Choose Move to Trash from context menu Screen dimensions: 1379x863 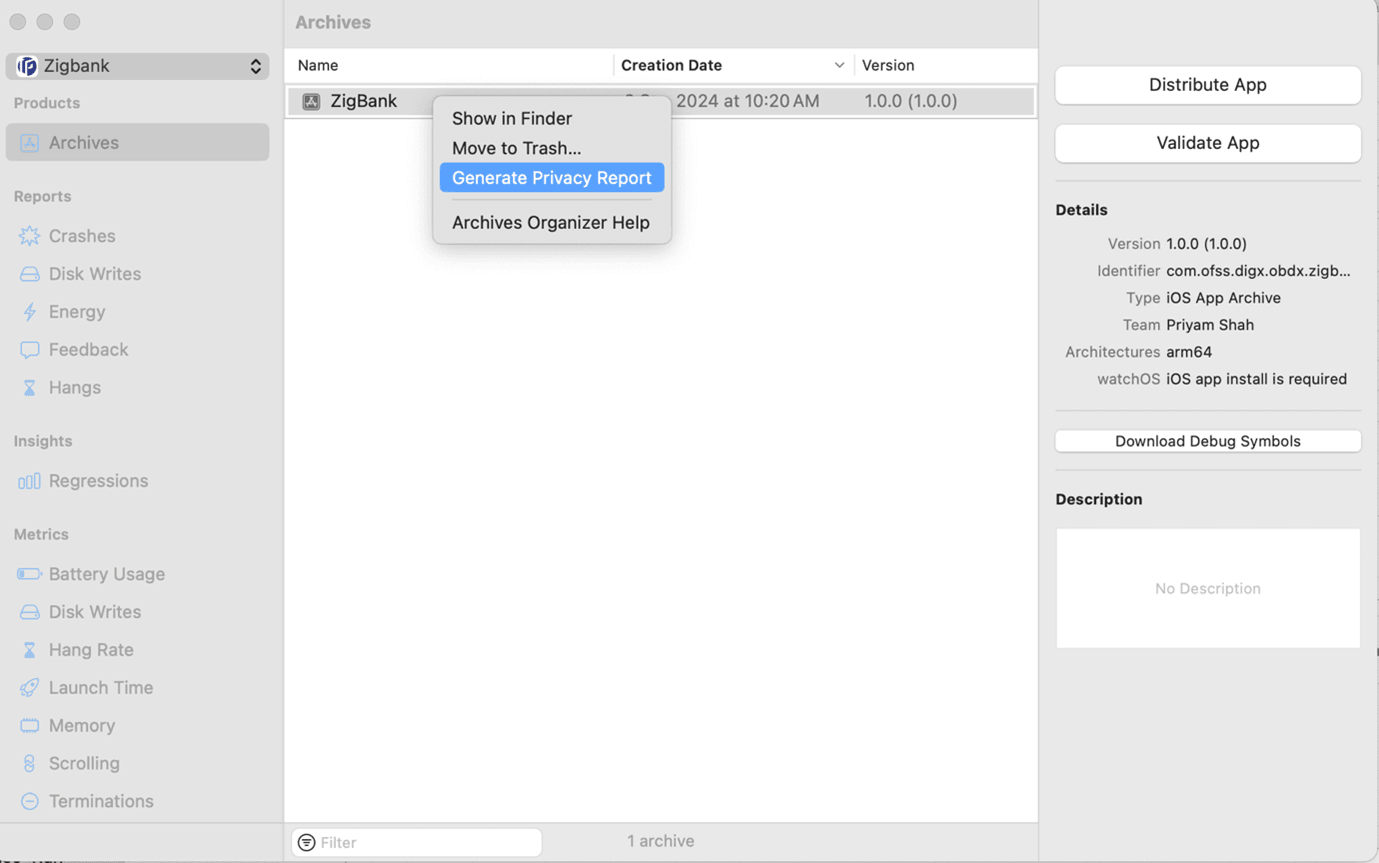(x=552, y=148)
